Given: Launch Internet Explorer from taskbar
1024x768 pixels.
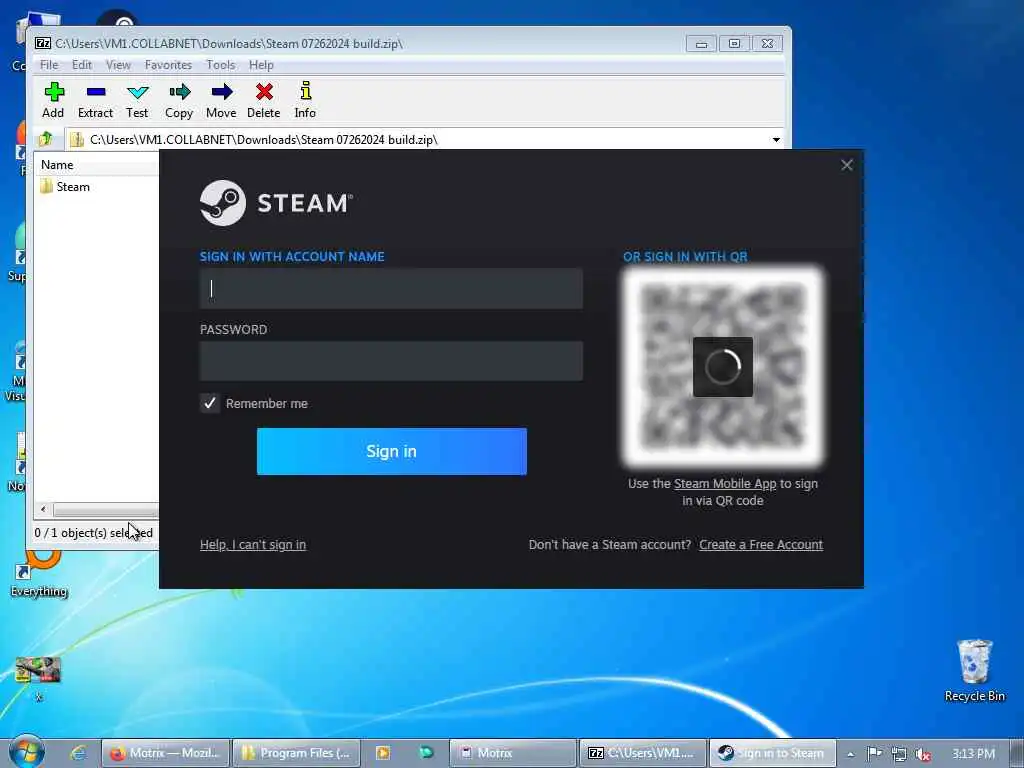Looking at the screenshot, I should (x=78, y=753).
